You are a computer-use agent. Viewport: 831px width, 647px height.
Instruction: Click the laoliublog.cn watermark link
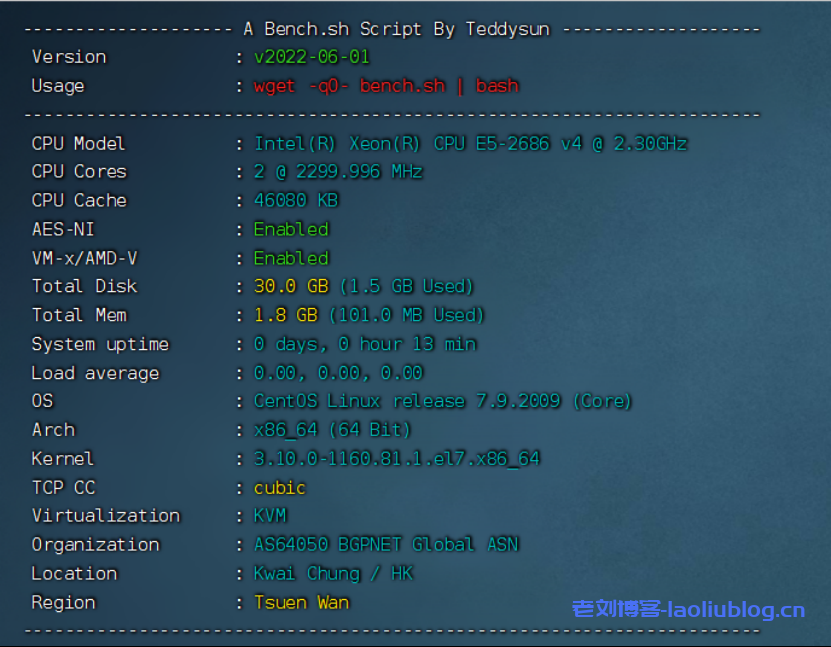point(688,609)
